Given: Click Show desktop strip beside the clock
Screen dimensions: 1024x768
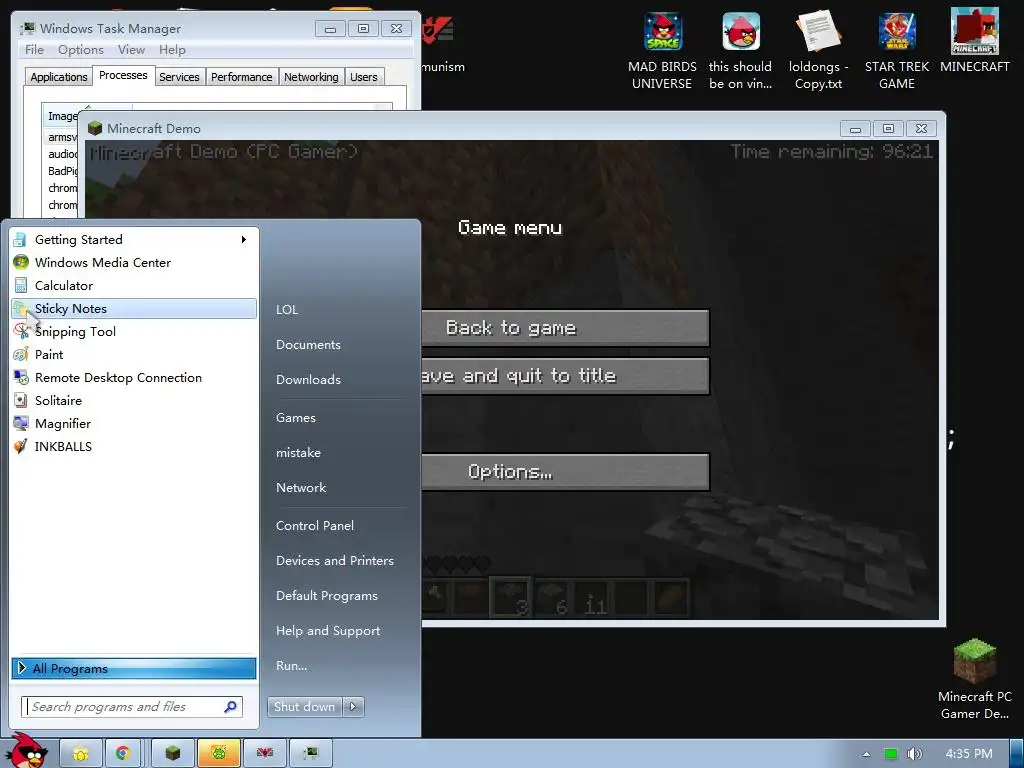Looking at the screenshot, I should pos(1017,754).
